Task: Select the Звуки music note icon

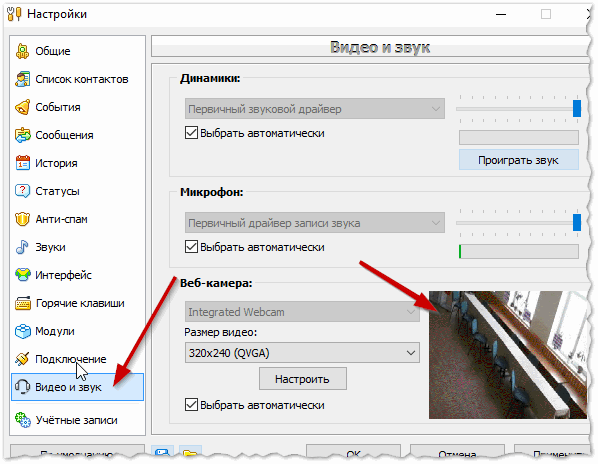Action: 23,247
